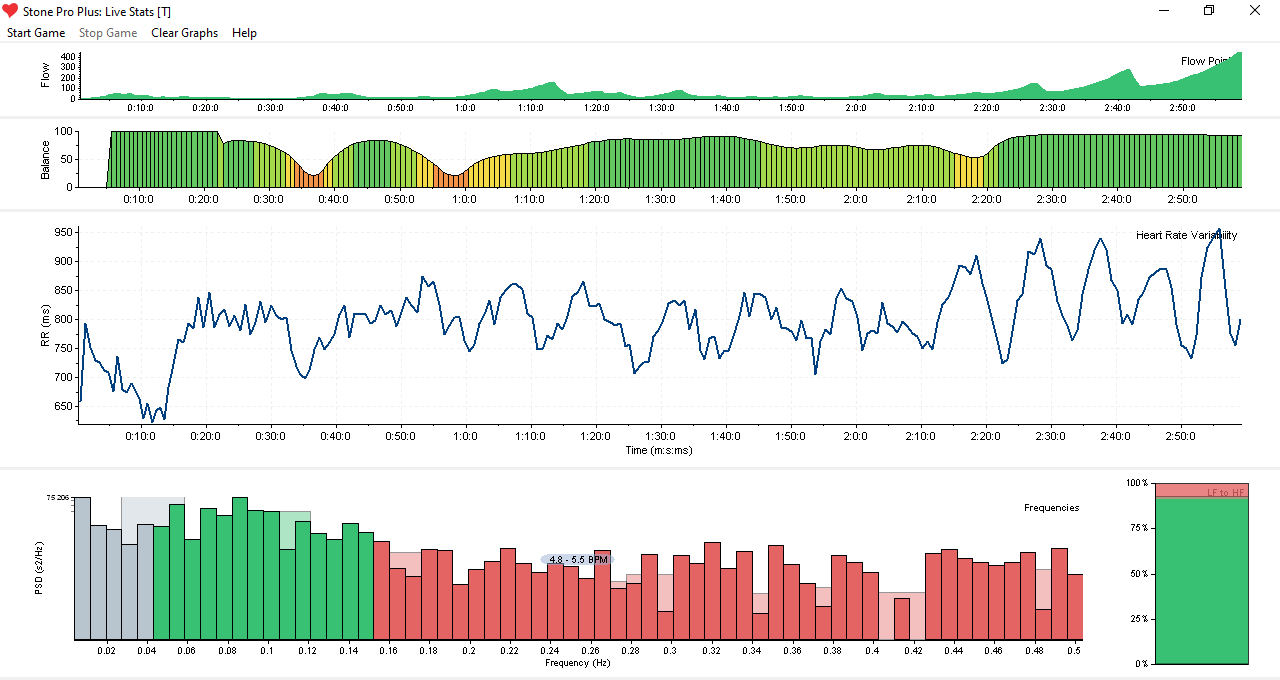Select Clear Graphs from the menu bar
The height and width of the screenshot is (680, 1280).
pyautogui.click(x=184, y=32)
